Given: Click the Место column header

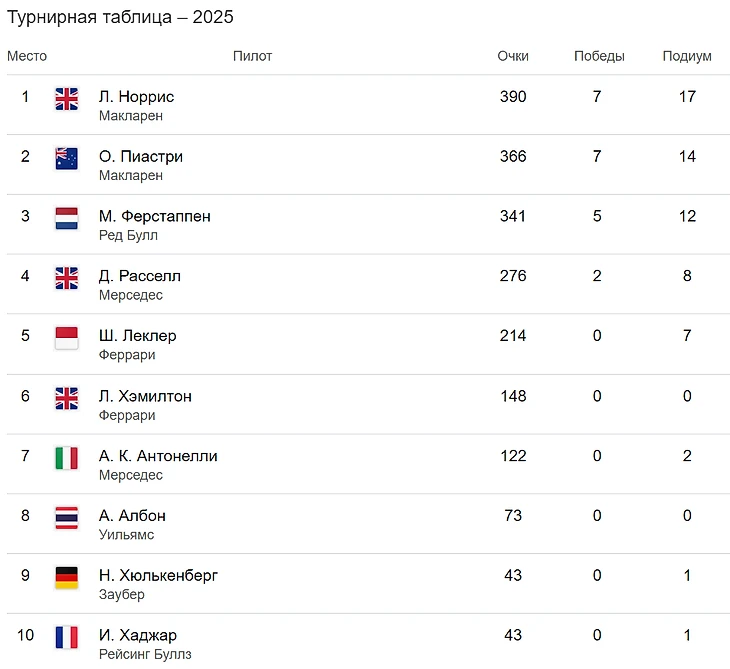Looking at the screenshot, I should (27, 56).
